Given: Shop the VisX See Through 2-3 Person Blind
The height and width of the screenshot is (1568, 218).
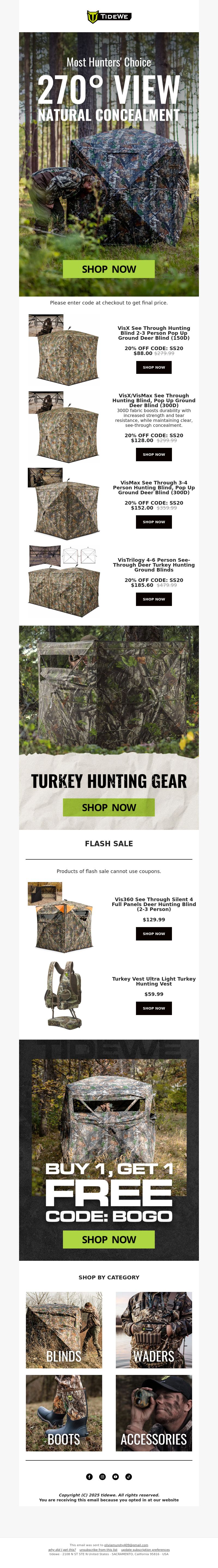Looking at the screenshot, I should (154, 367).
